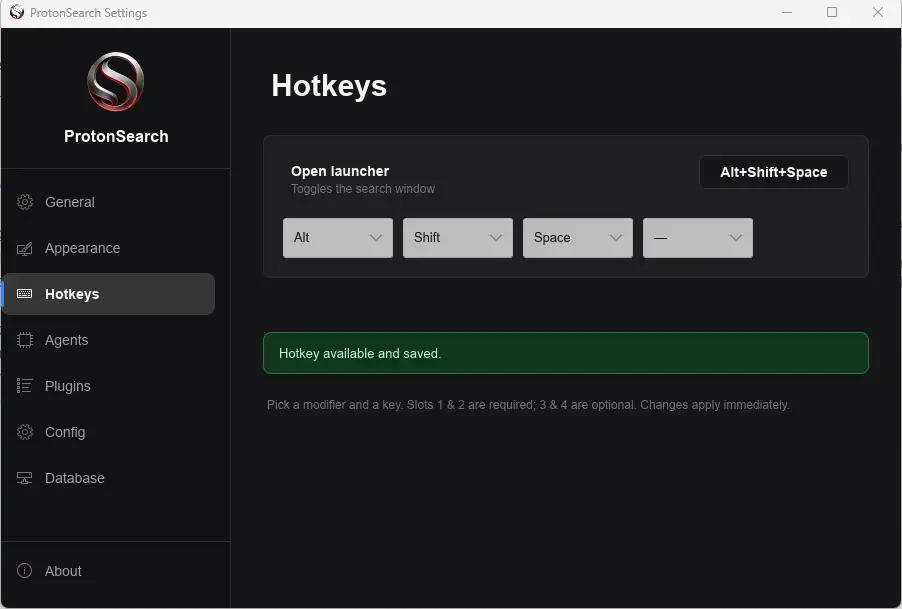Switch to the Appearance section
Screen dimensions: 902x609
click(x=109, y=248)
